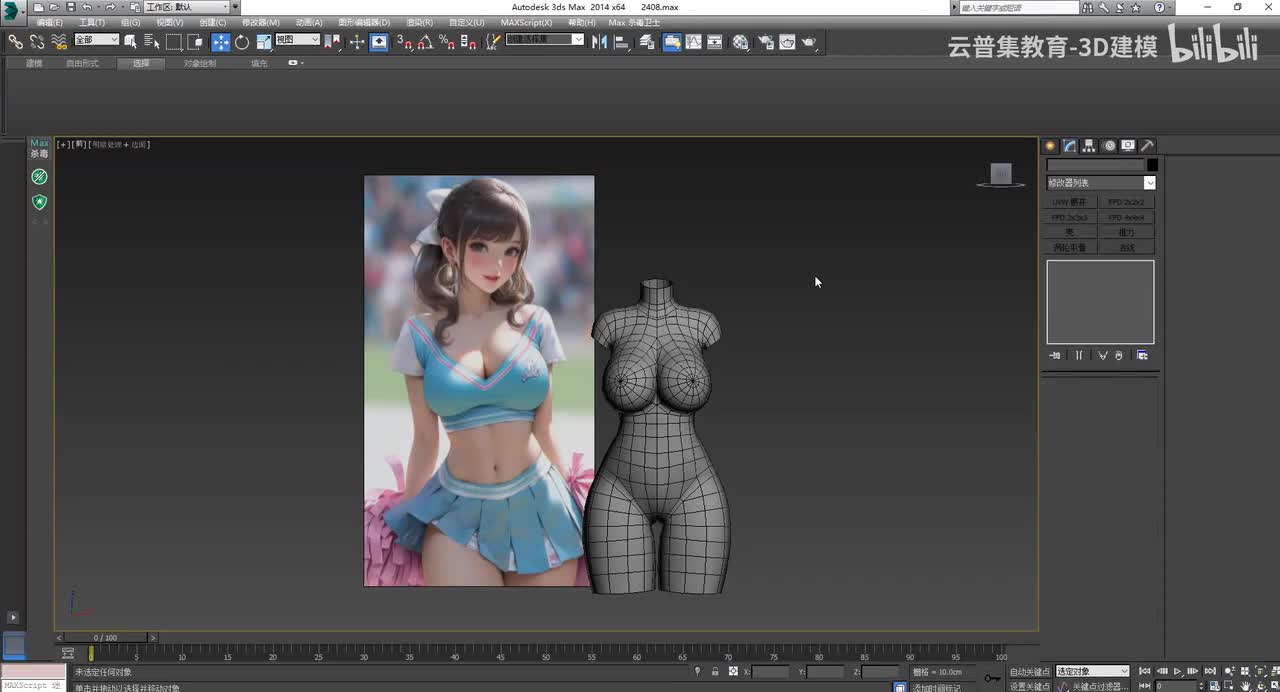The image size is (1280, 692).
Task: Click the black object color swatch
Action: pos(1152,165)
